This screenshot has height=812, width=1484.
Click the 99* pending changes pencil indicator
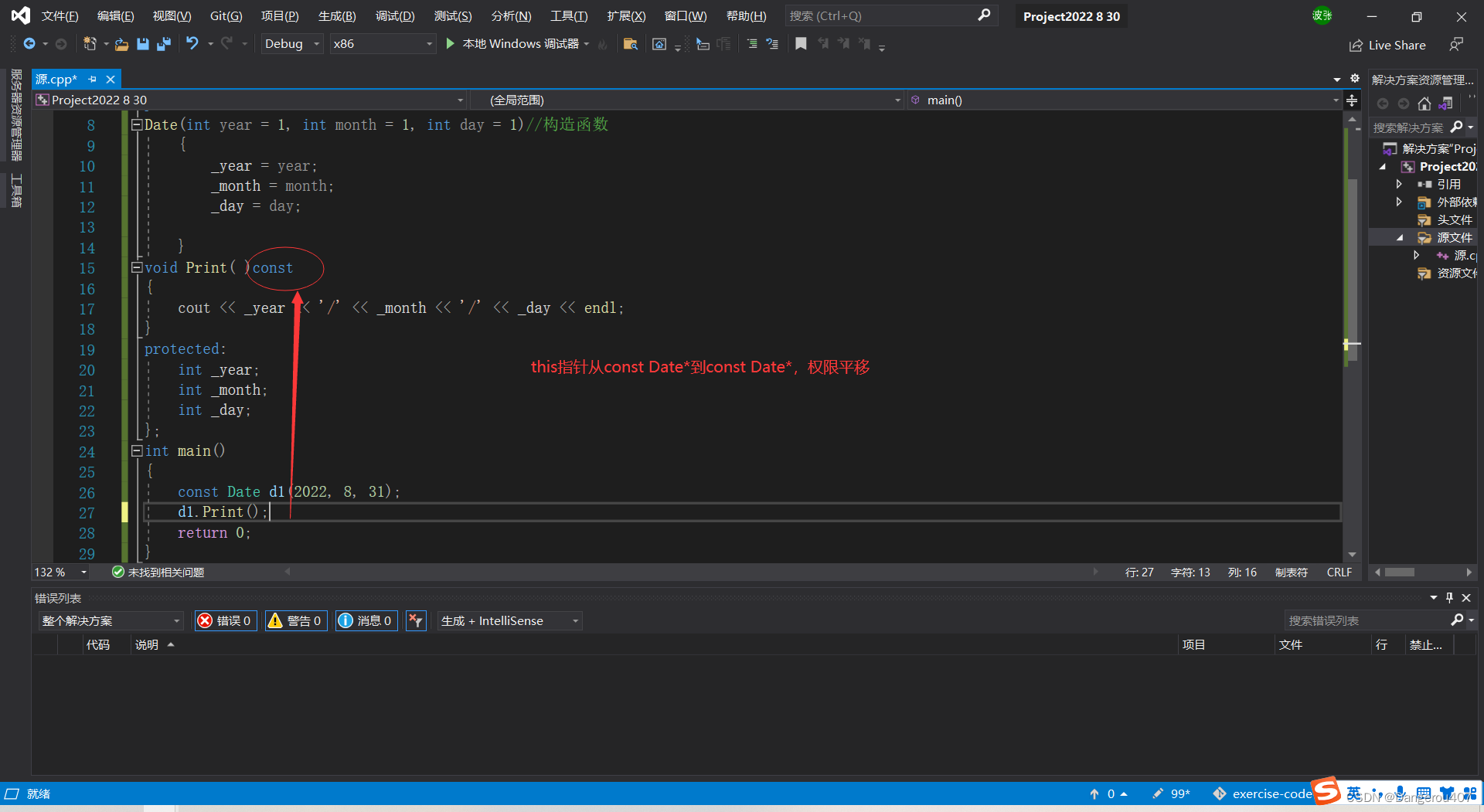click(x=1171, y=793)
